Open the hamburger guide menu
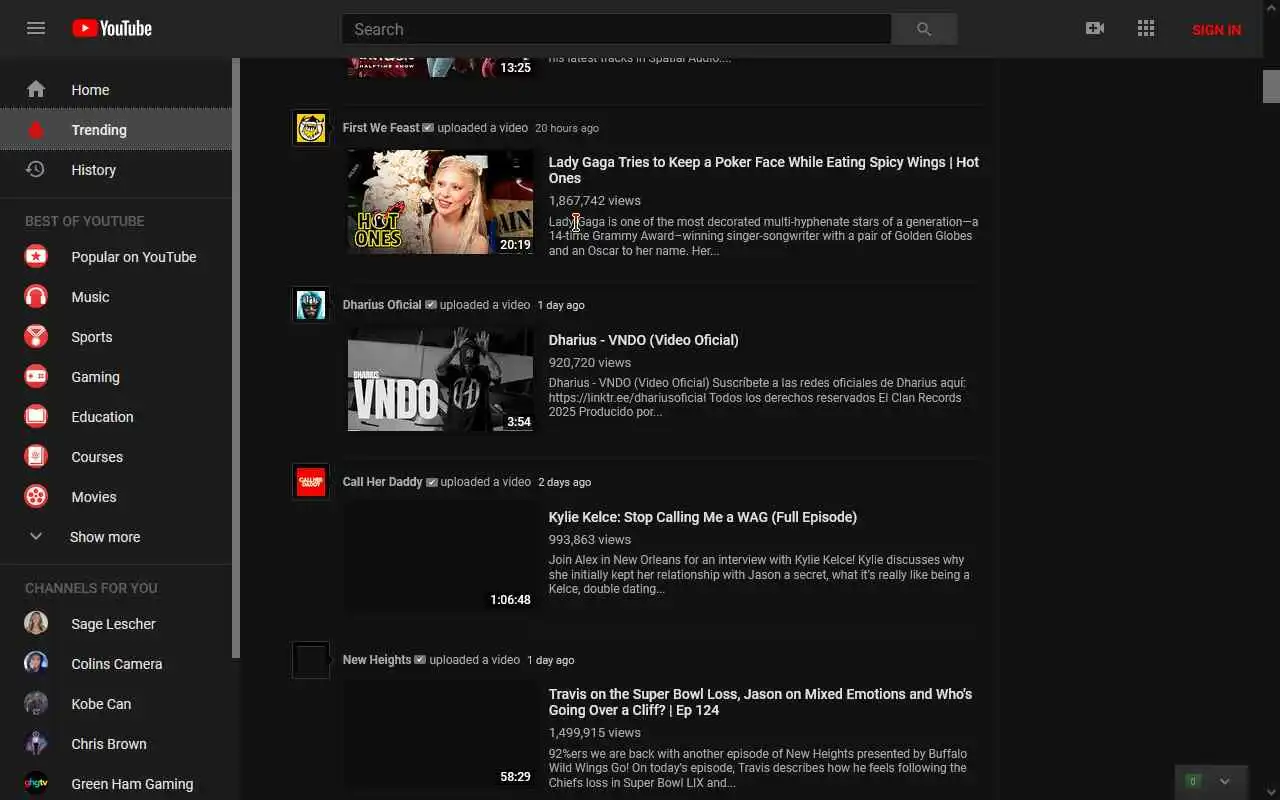This screenshot has height=800, width=1280. 36,28
